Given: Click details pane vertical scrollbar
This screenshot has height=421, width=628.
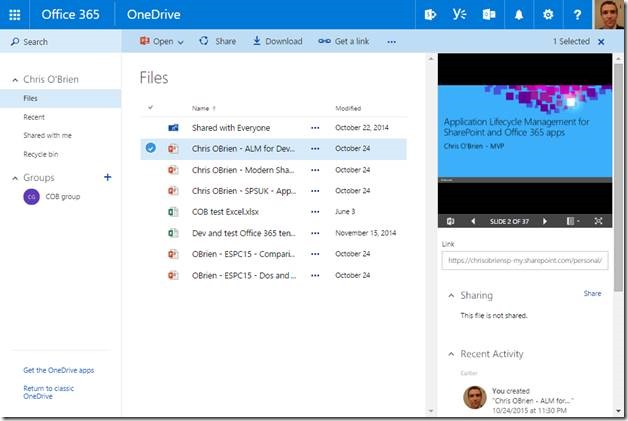Looking at the screenshot, I should pyautogui.click(x=619, y=177).
